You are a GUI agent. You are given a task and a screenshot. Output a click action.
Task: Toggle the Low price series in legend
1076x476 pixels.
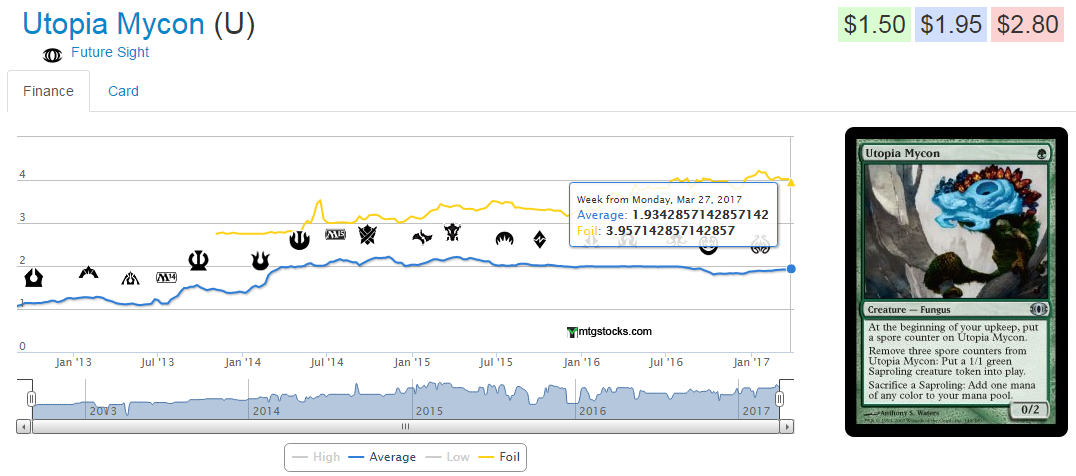click(447, 457)
